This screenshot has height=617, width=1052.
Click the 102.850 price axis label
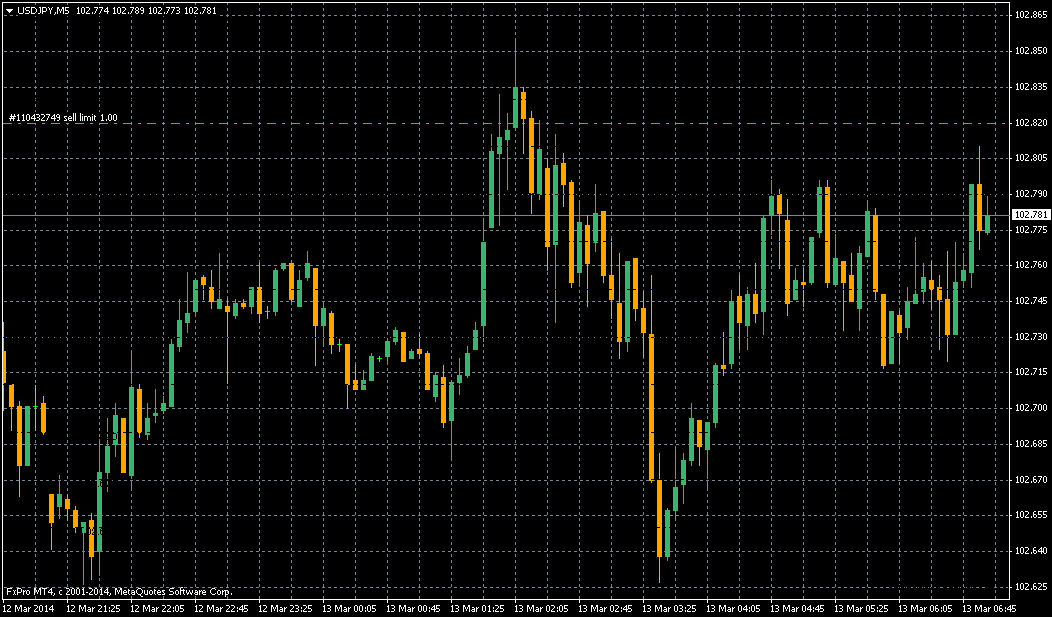[x=1030, y=51]
